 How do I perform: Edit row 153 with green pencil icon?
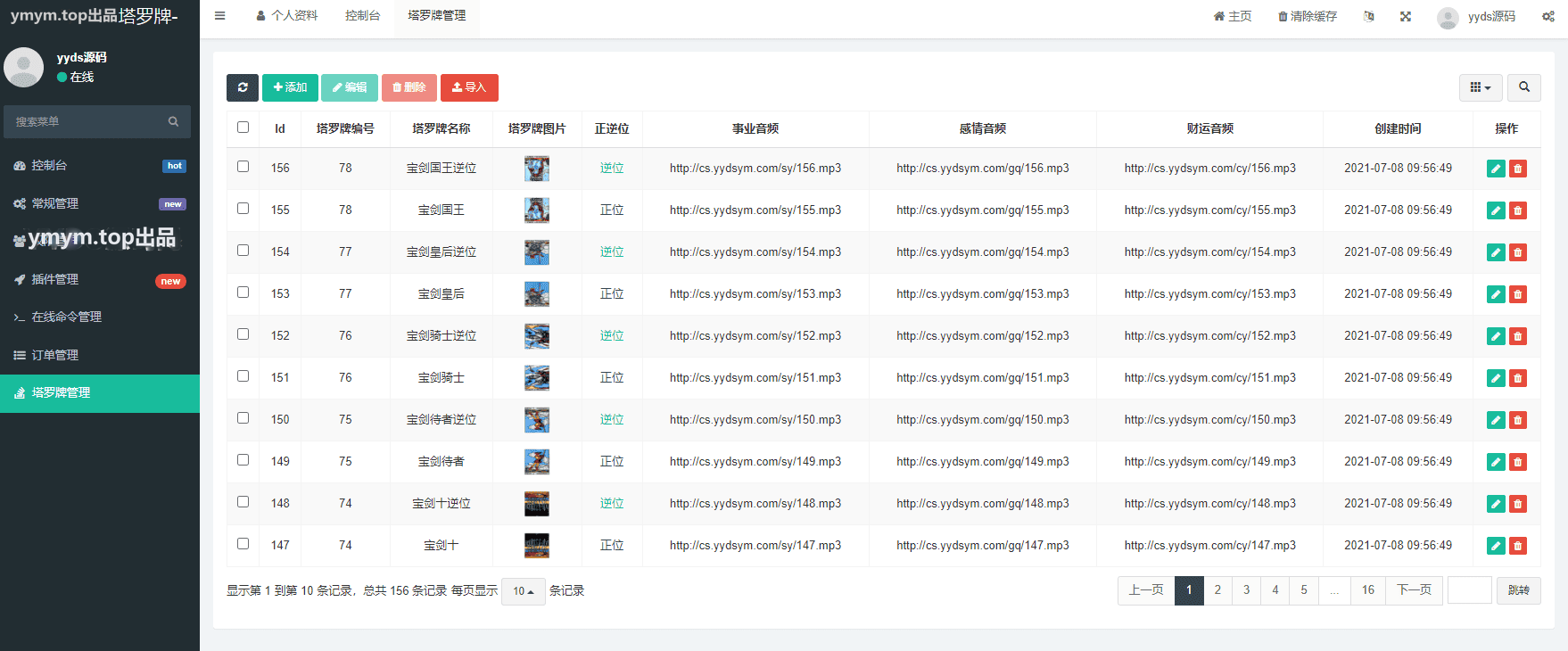(1496, 294)
